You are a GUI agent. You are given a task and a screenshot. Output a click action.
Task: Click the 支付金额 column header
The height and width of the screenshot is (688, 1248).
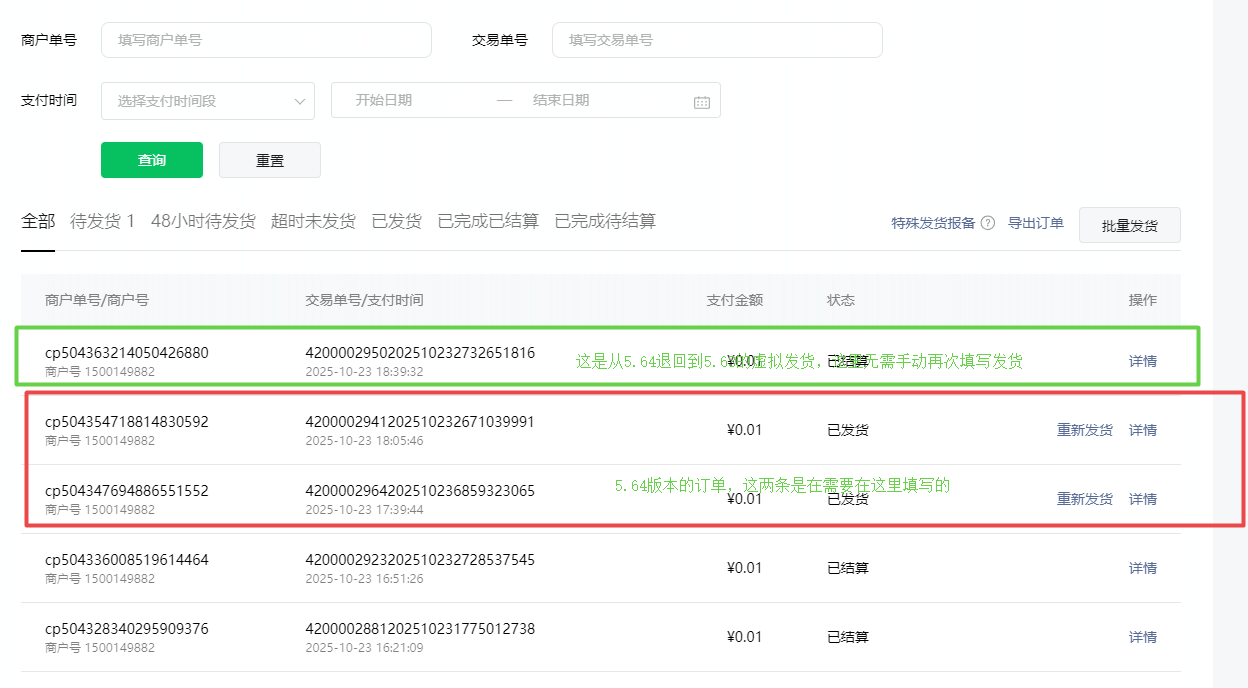tap(735, 300)
